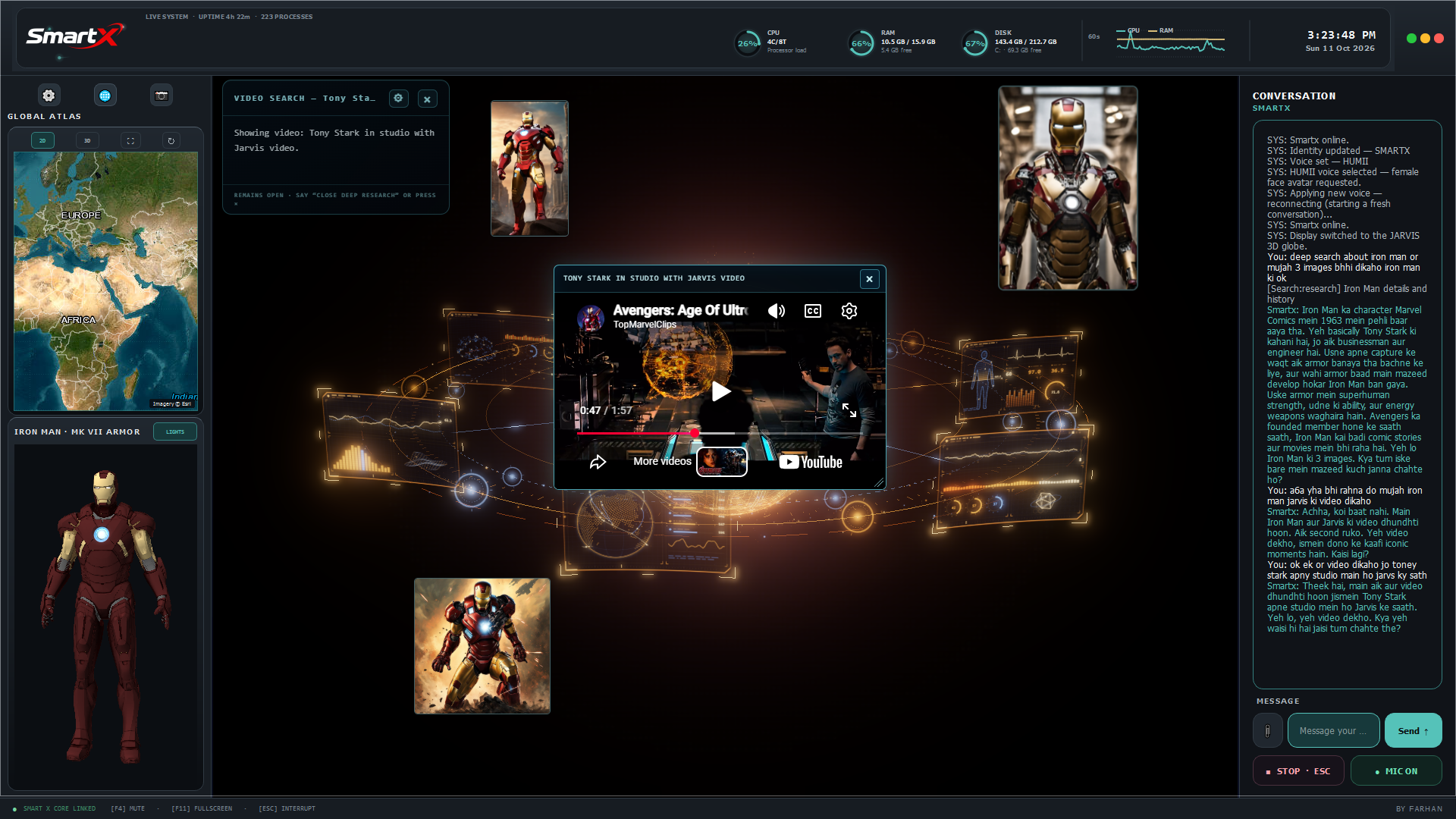Click the SmartX logo
Image resolution: width=1456 pixels, height=819 pixels.
(74, 37)
